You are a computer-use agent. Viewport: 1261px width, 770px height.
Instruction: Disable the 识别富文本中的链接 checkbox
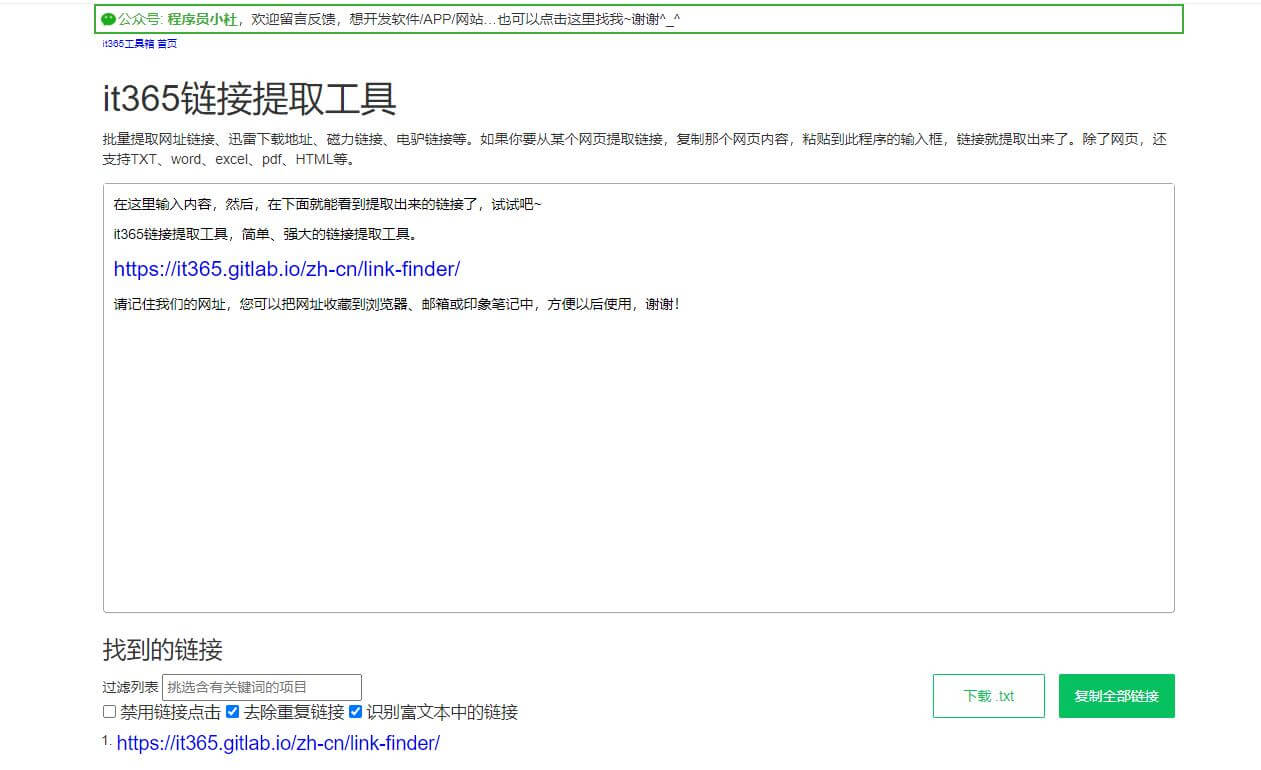tap(355, 712)
